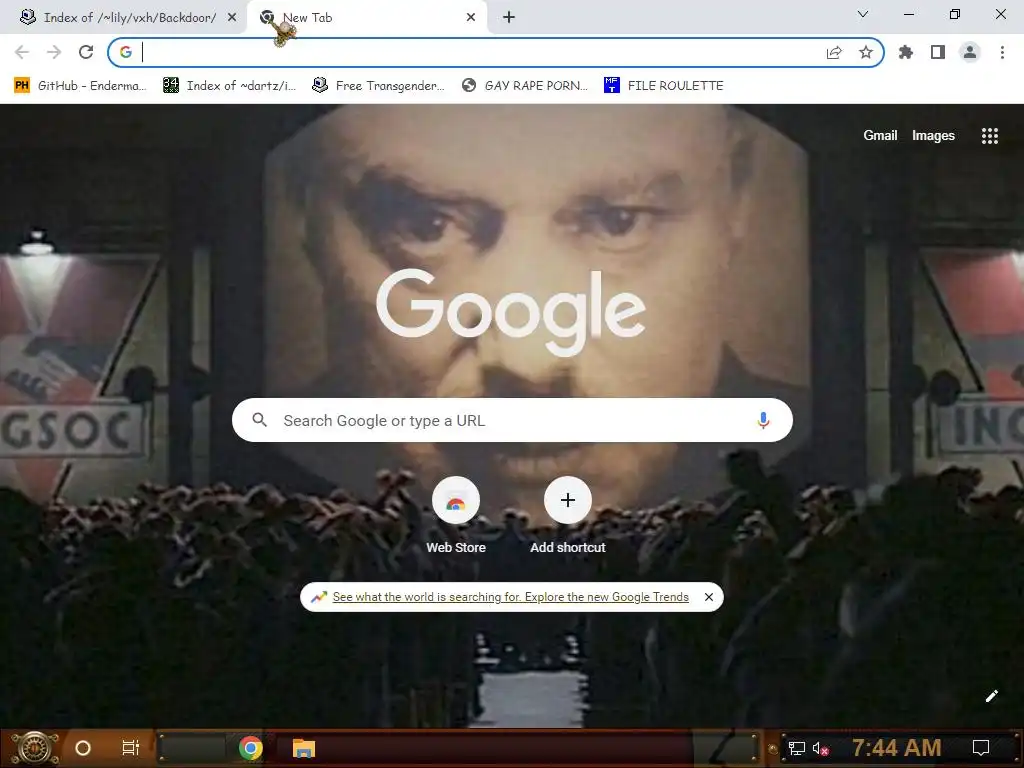Open the Web Store shortcut
The height and width of the screenshot is (768, 1024).
(x=456, y=515)
